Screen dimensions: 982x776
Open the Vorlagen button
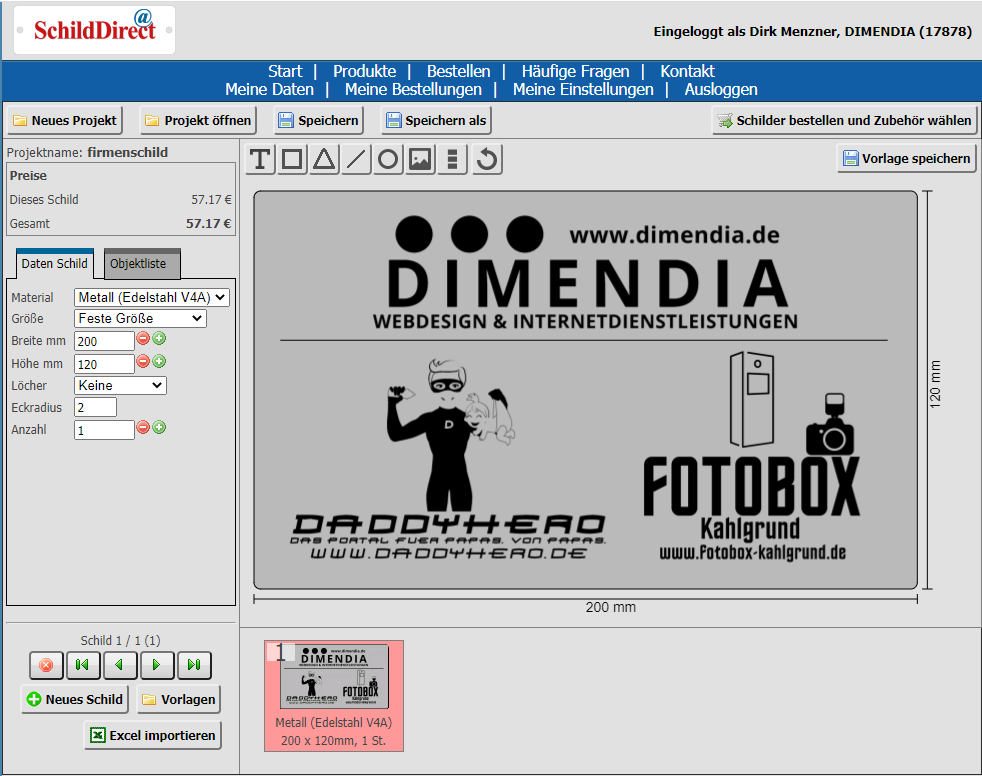[178, 699]
